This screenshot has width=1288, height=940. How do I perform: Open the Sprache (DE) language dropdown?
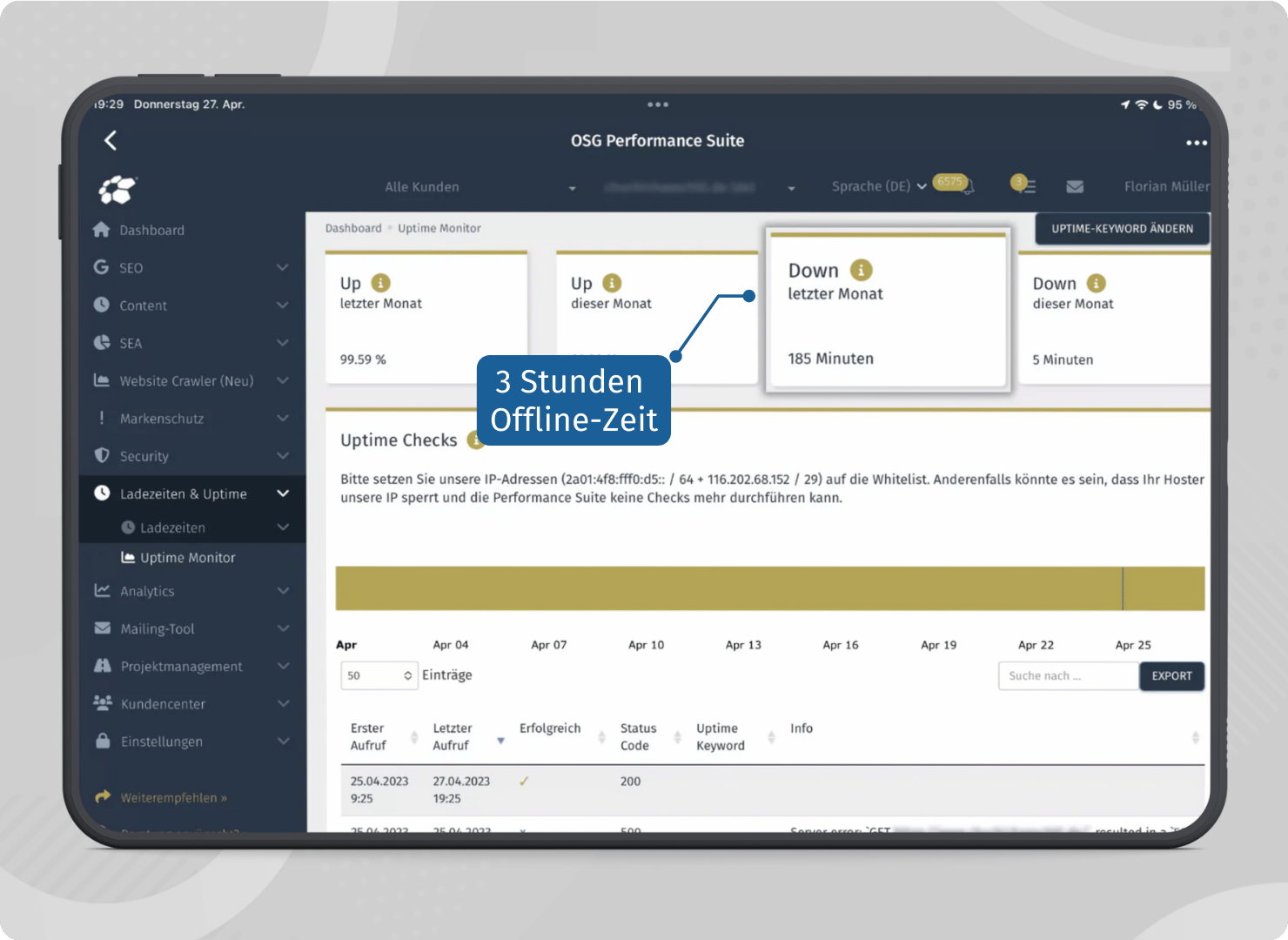click(879, 186)
